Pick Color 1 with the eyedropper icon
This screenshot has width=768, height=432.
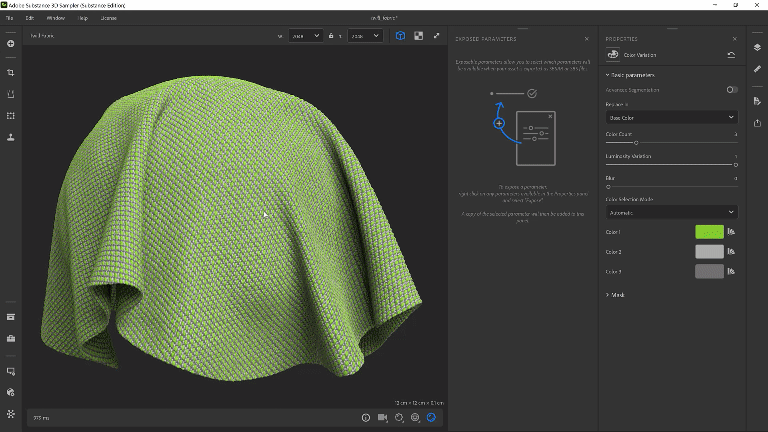click(x=732, y=232)
